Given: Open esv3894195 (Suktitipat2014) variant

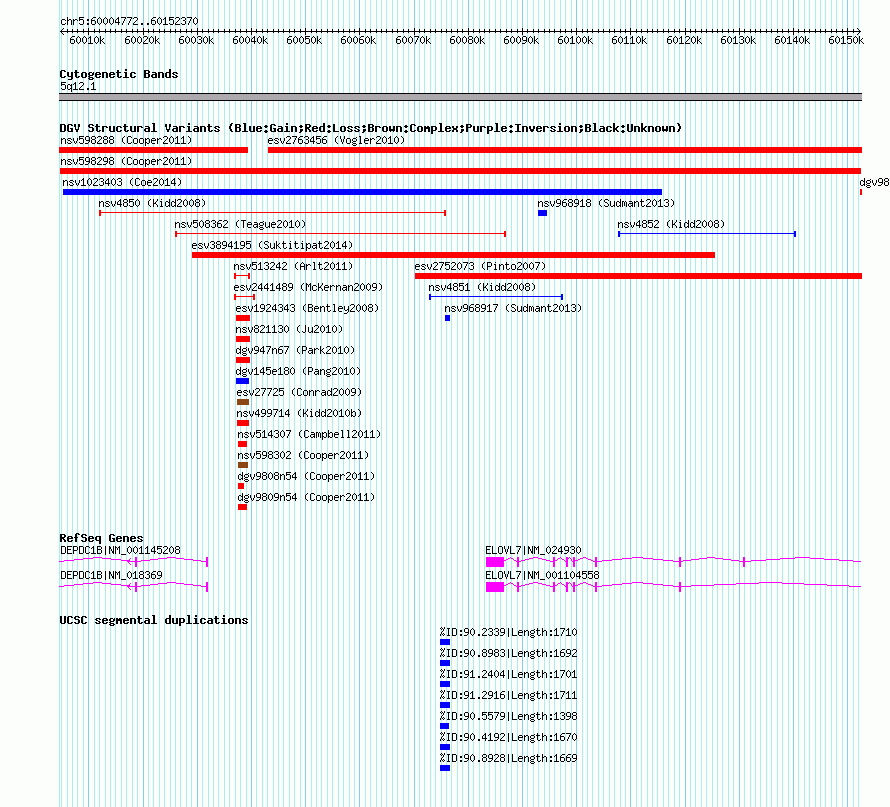Looking at the screenshot, I should pyautogui.click(x=272, y=245).
